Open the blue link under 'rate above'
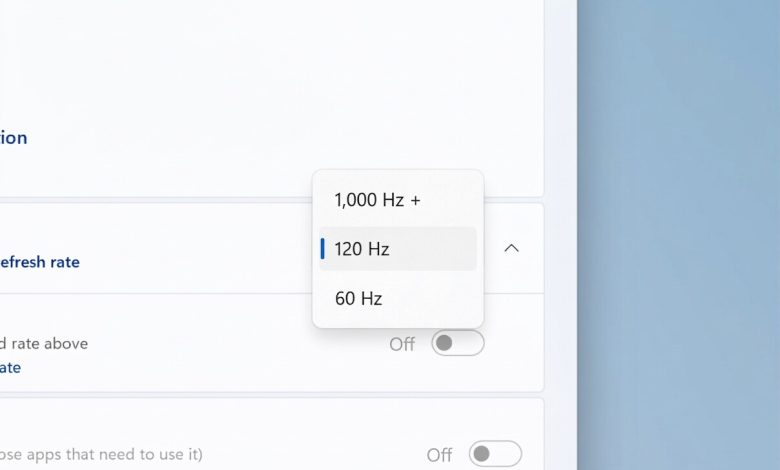780x470 pixels. click(x=10, y=367)
